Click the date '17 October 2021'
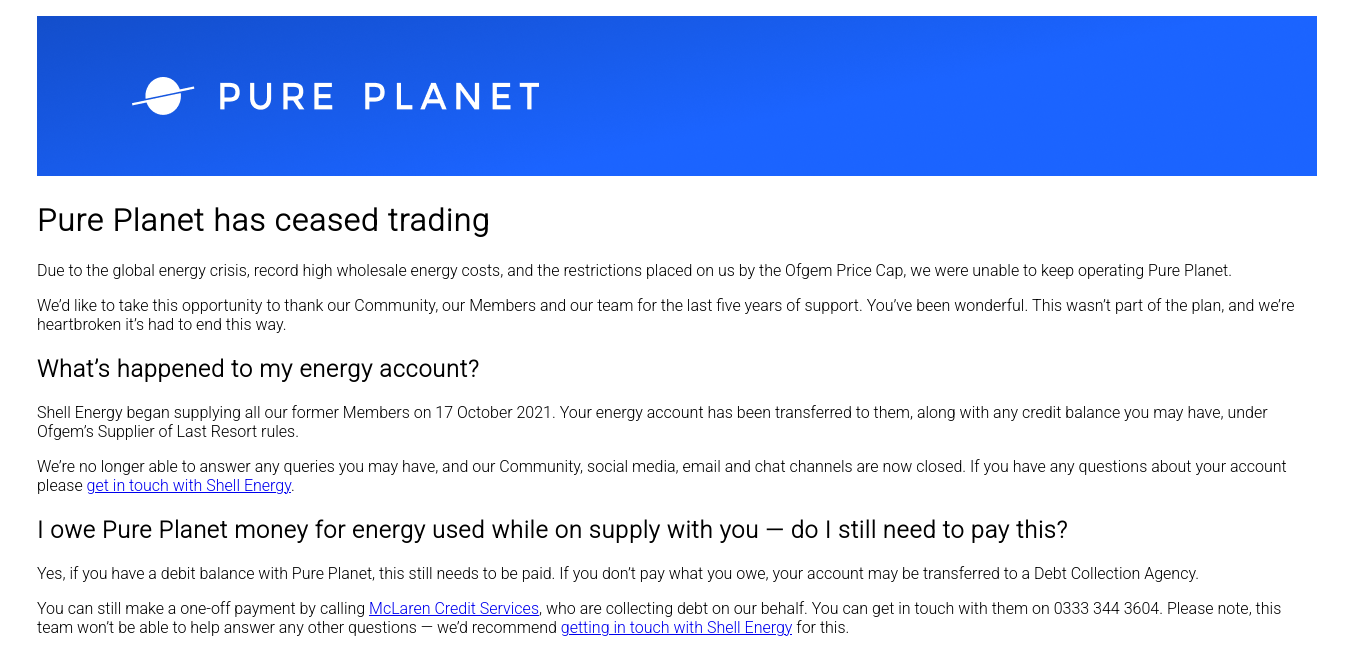The height and width of the screenshot is (651, 1366). (x=494, y=413)
